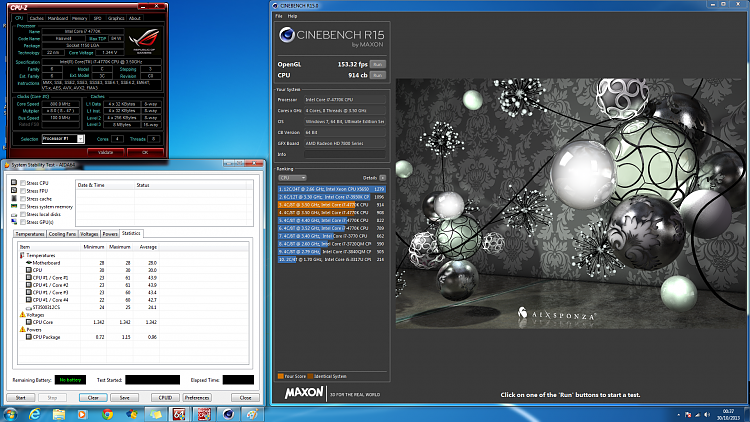Switch to the CPU-Z Caches tab
The height and width of the screenshot is (422, 750).
point(36,18)
